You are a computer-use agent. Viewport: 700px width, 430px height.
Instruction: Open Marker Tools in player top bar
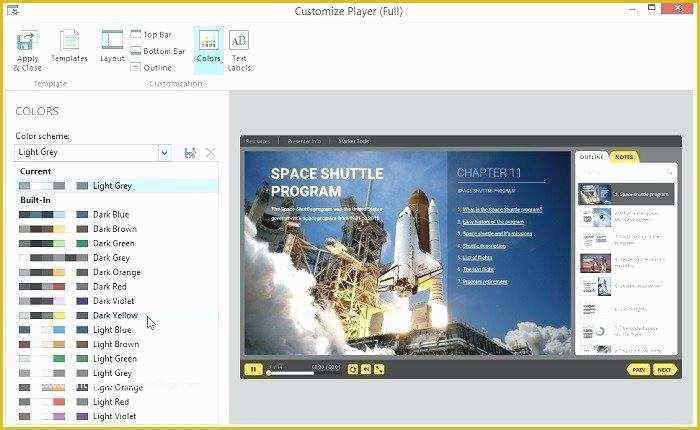pos(354,141)
